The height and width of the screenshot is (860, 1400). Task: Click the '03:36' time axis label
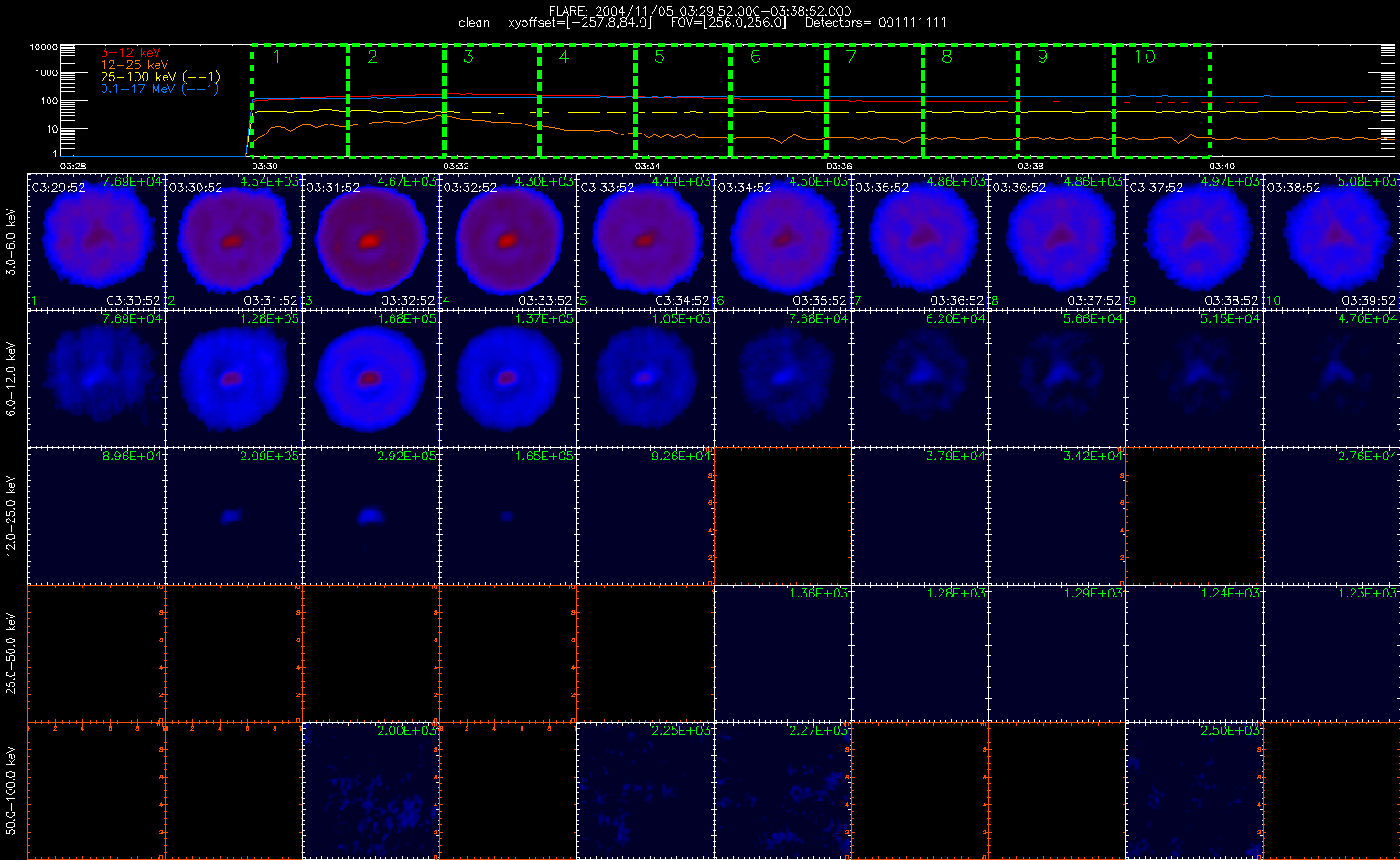839,167
